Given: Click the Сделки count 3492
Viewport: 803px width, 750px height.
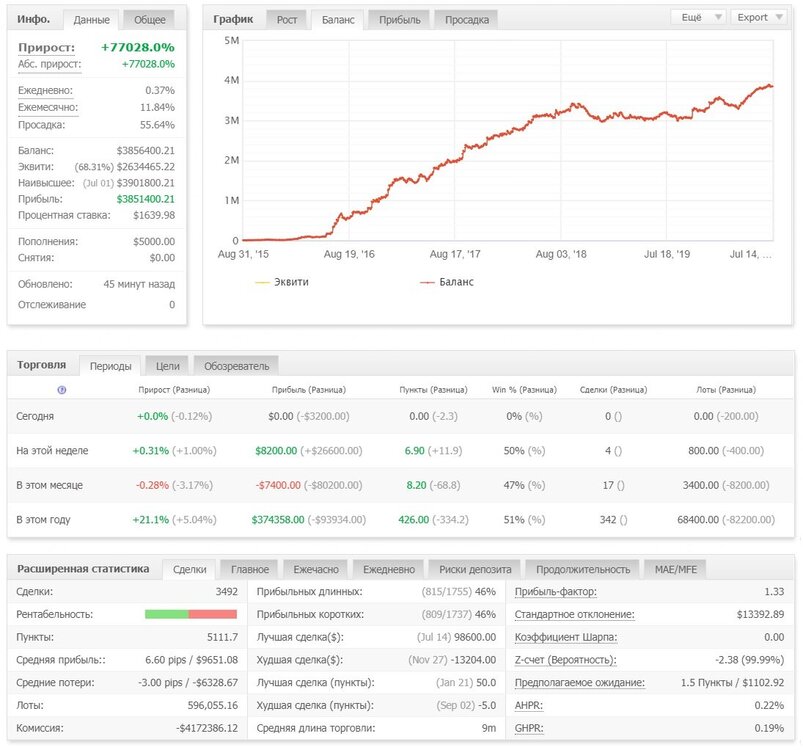Looking at the screenshot, I should pos(226,592).
